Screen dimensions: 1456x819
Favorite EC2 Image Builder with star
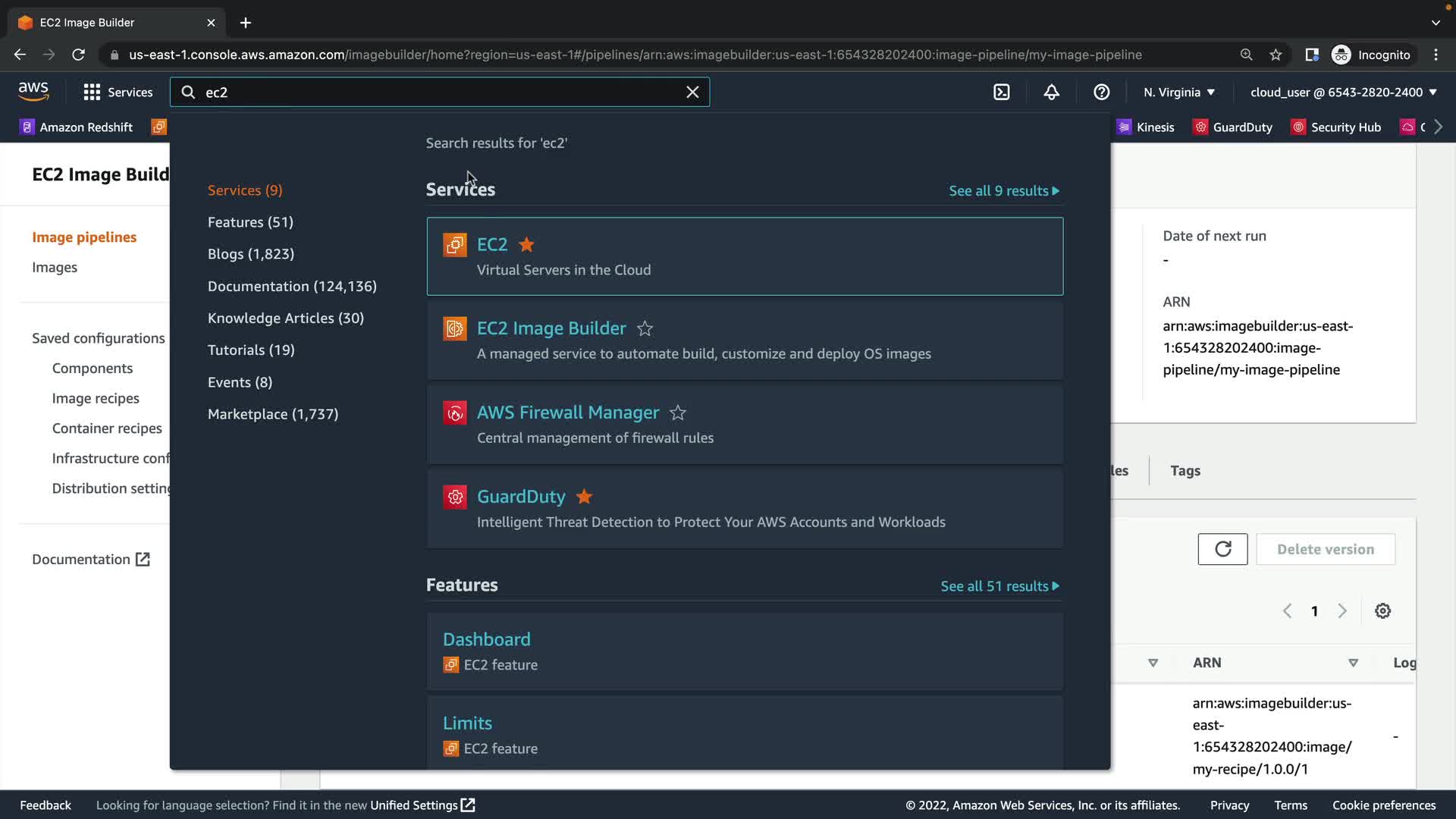click(645, 329)
